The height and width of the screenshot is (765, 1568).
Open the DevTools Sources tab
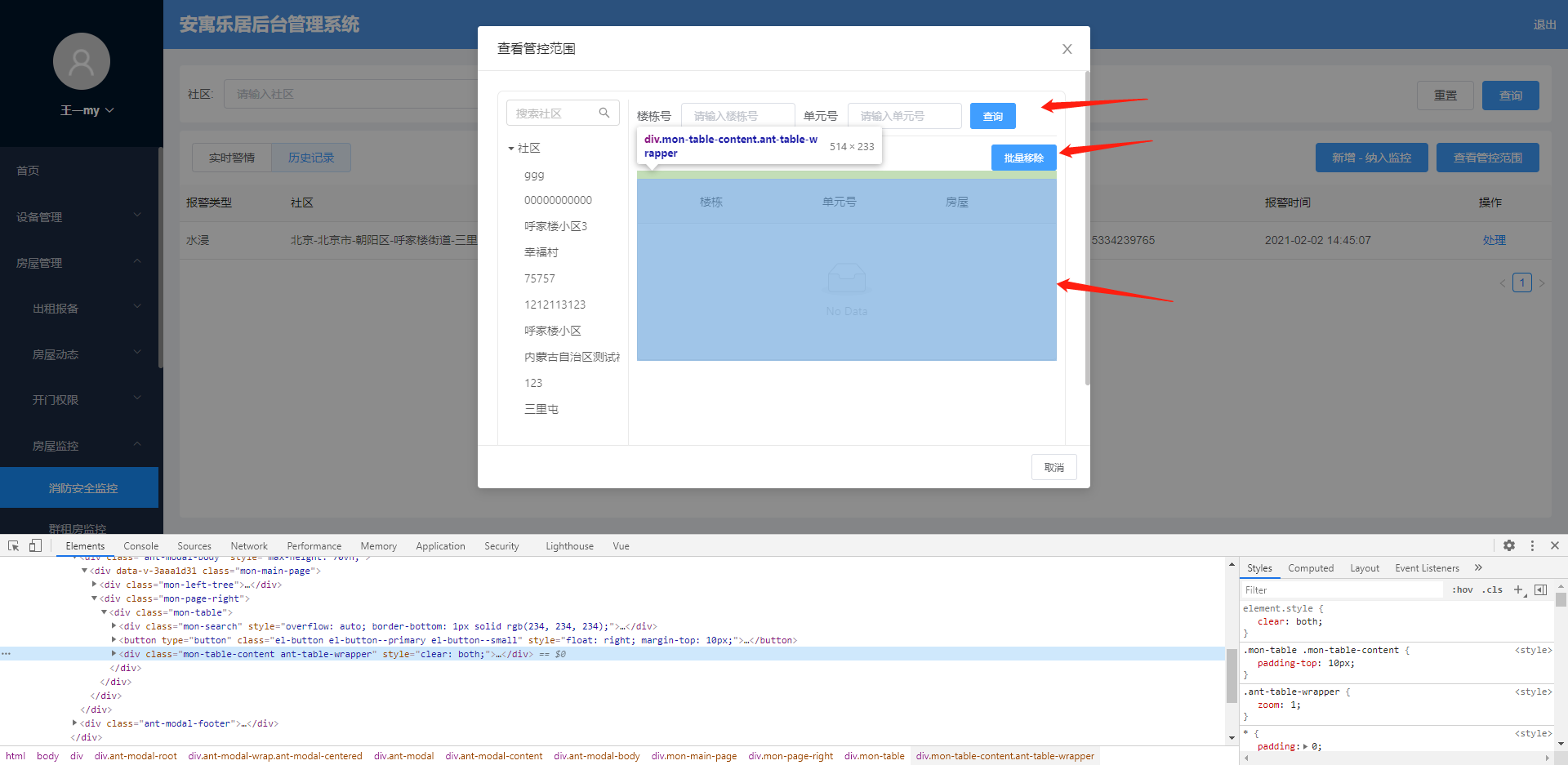pyautogui.click(x=194, y=546)
